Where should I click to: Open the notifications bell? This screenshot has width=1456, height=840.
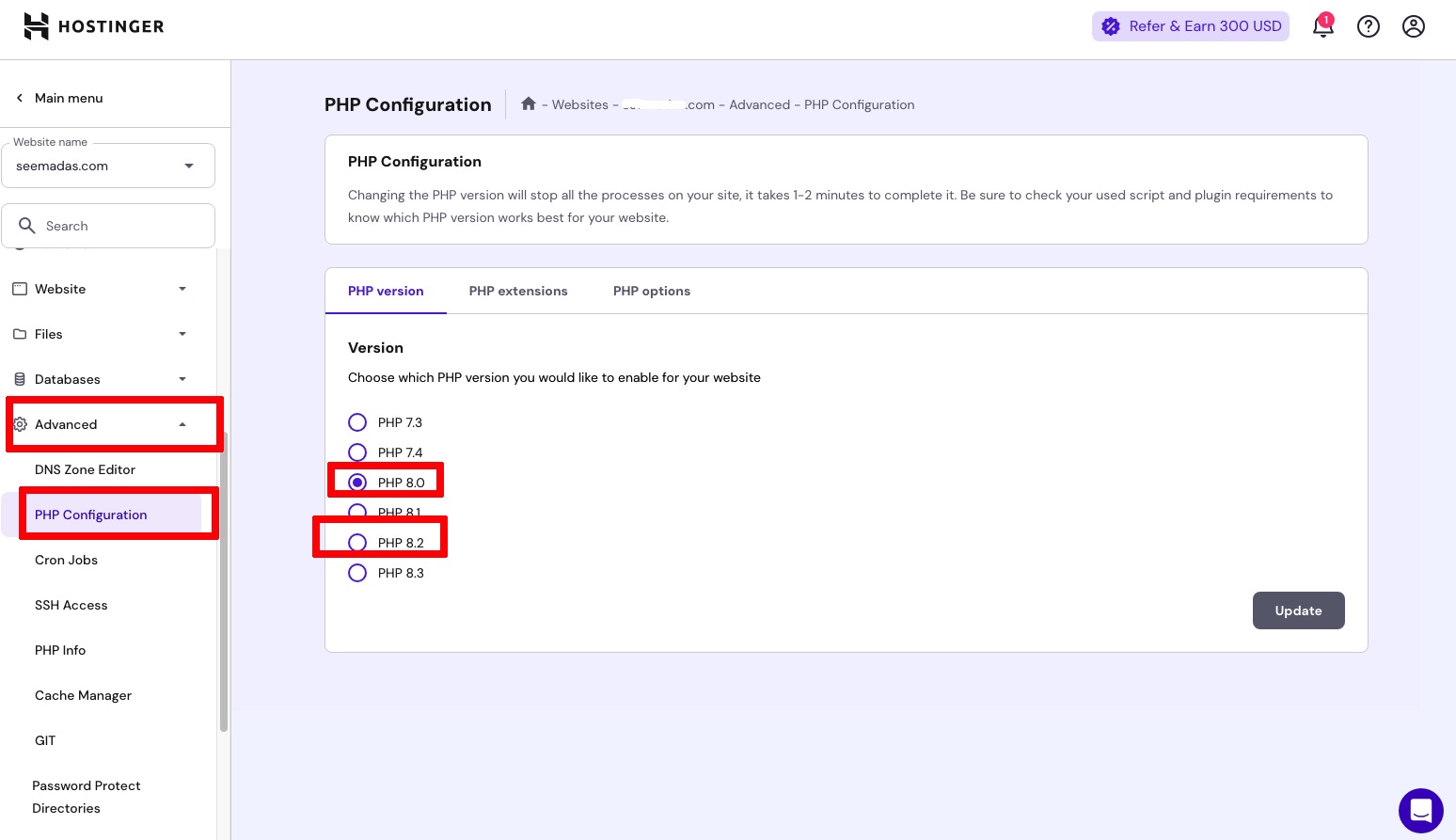pyautogui.click(x=1322, y=26)
